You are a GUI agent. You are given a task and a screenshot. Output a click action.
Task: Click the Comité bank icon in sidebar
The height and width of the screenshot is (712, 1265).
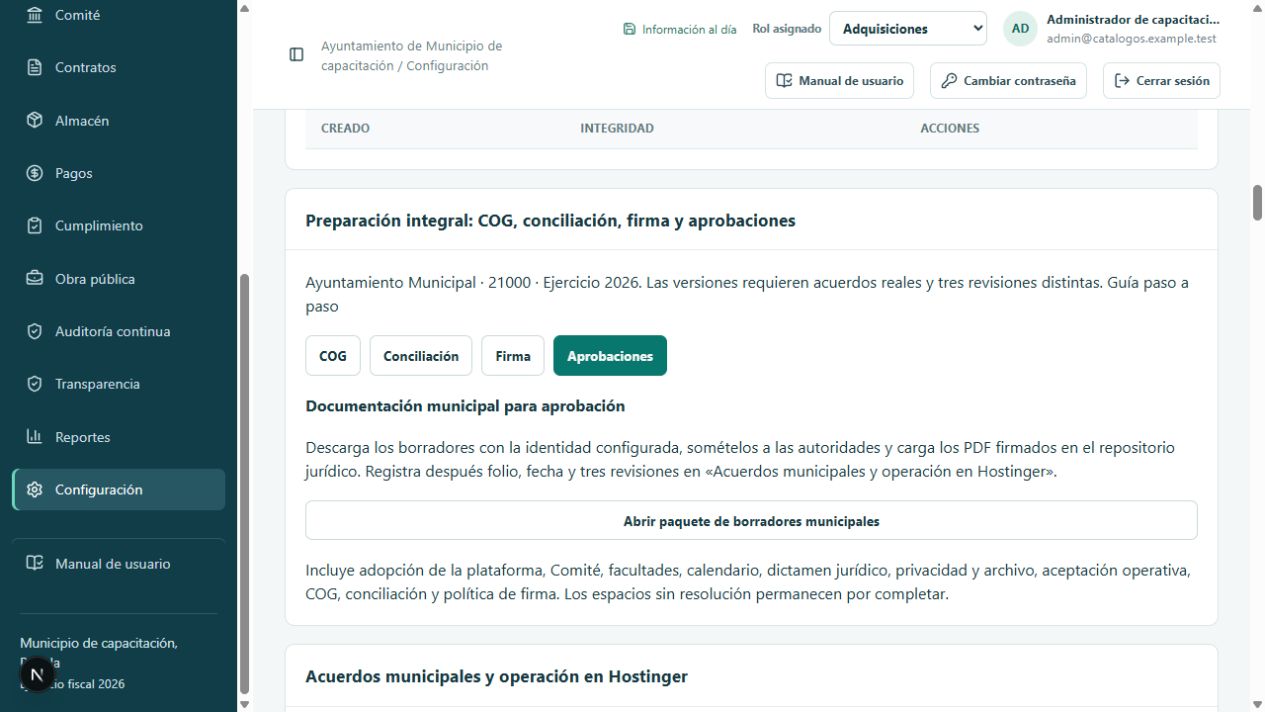(x=35, y=15)
